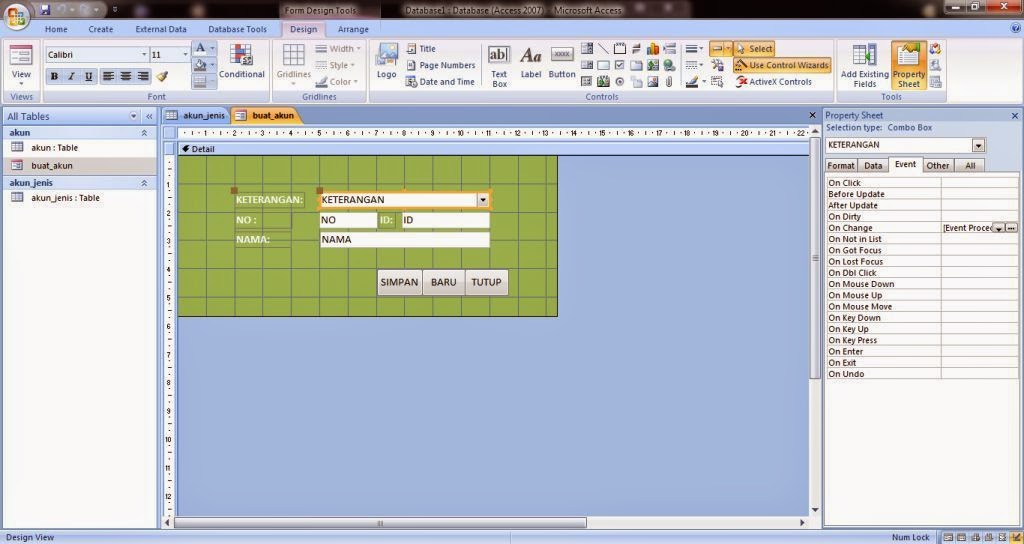Select the Rectangle control icon
The width and height of the screenshot is (1024, 544).
coord(603,65)
